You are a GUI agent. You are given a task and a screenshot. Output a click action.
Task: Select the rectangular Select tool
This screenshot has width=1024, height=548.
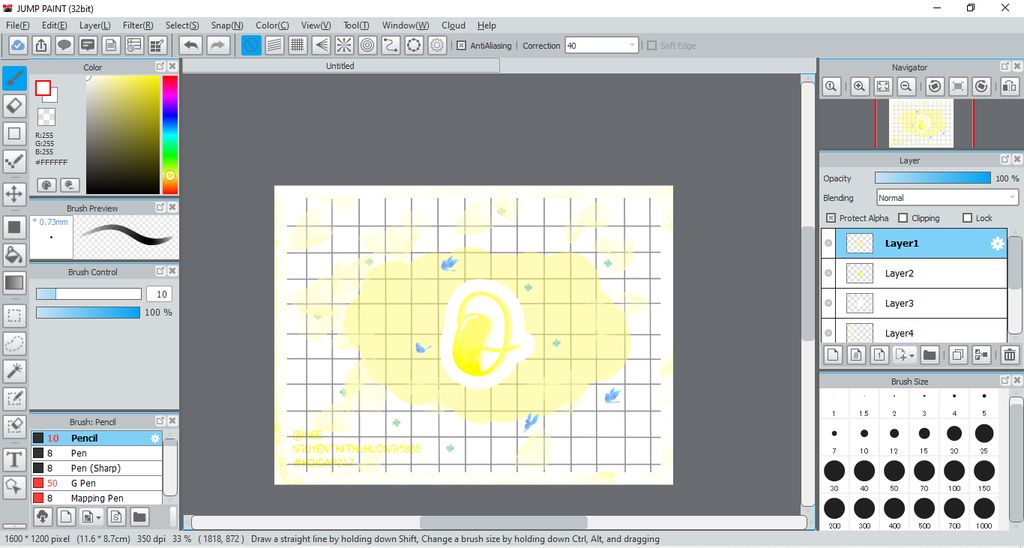pos(14,315)
